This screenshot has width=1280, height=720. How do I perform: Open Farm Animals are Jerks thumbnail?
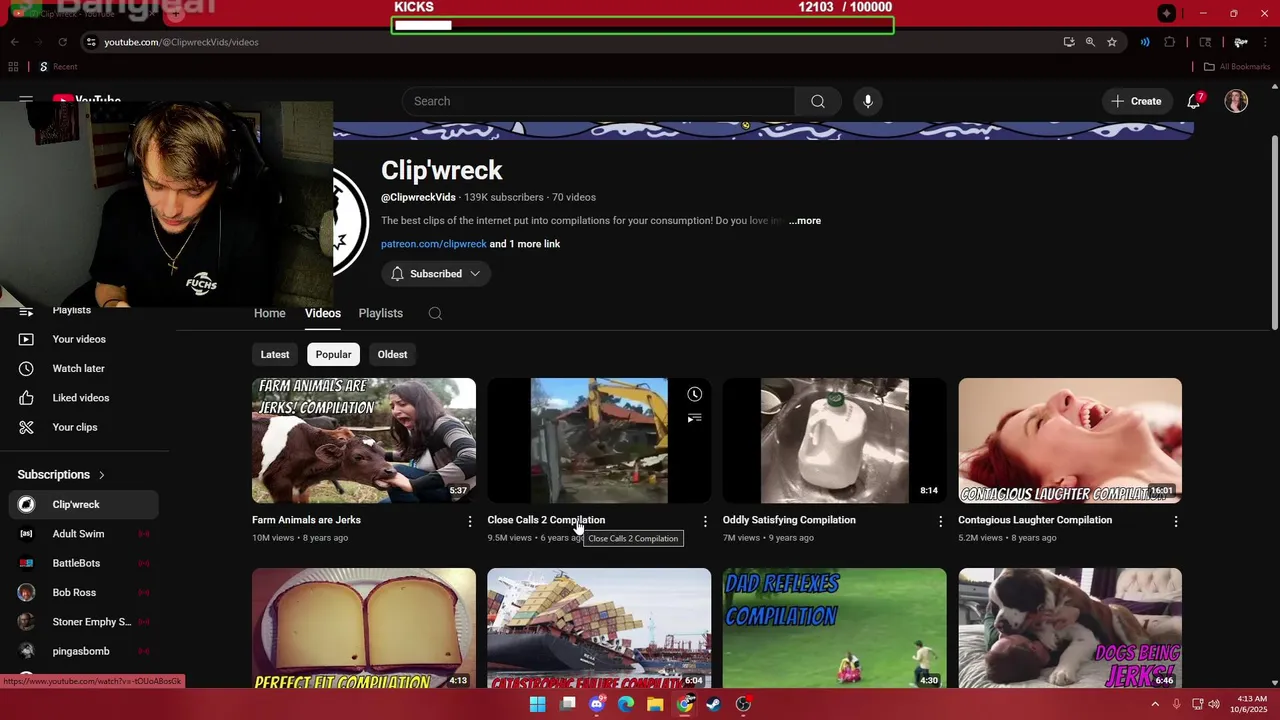coord(364,440)
